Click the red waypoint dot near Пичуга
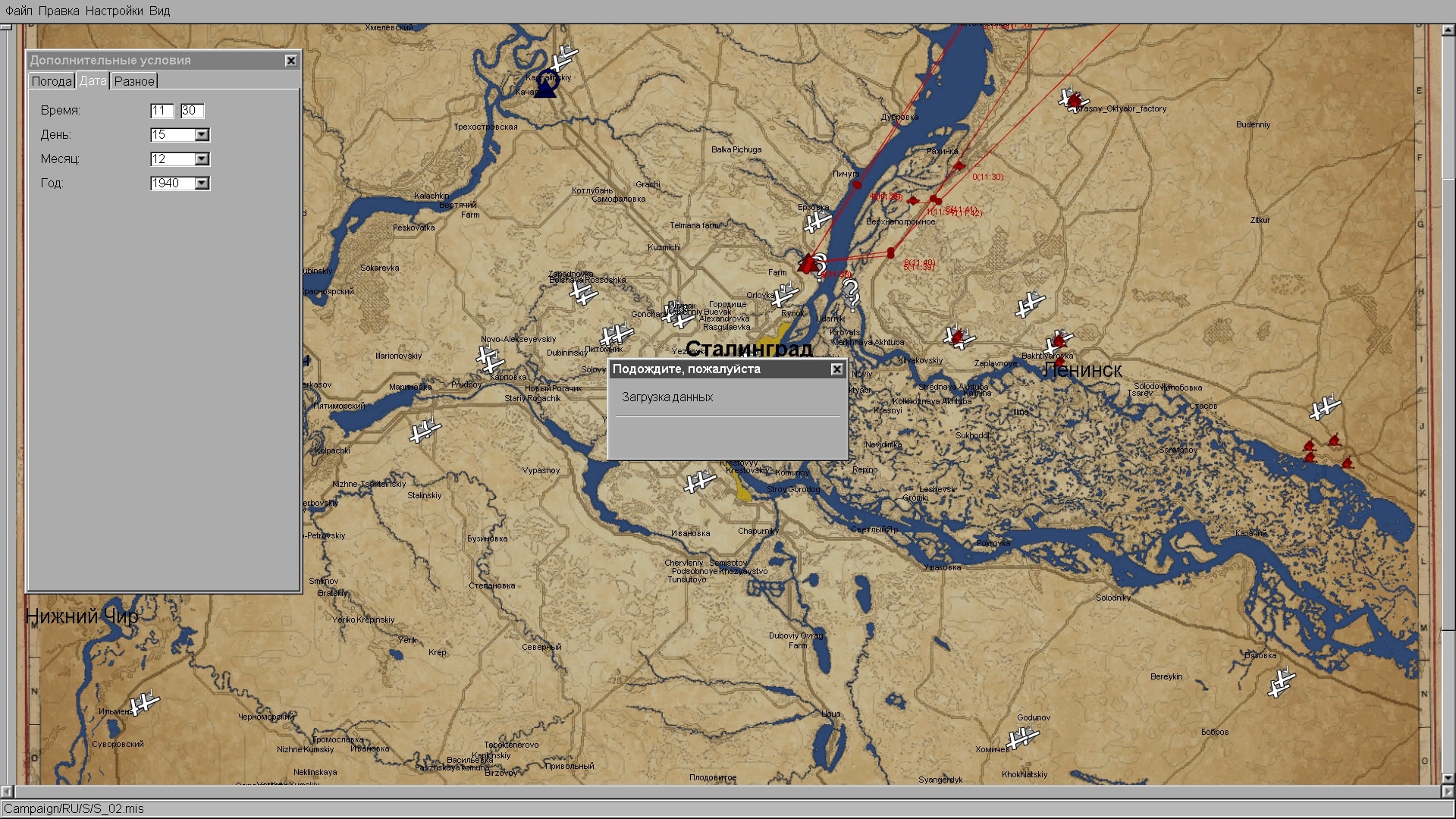Viewport: 1456px width, 819px height. click(857, 184)
